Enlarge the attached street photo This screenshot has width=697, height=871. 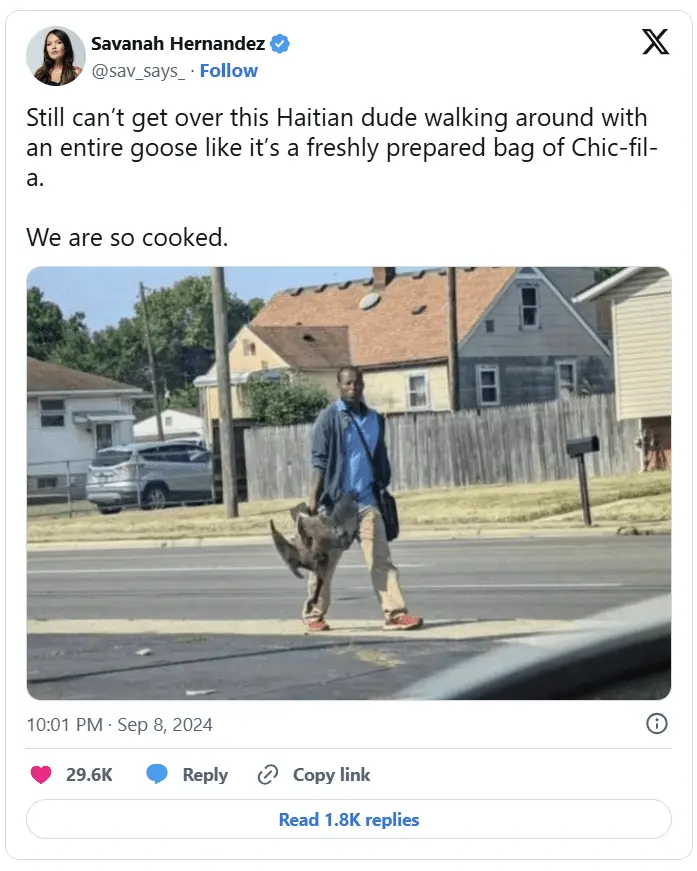click(349, 483)
